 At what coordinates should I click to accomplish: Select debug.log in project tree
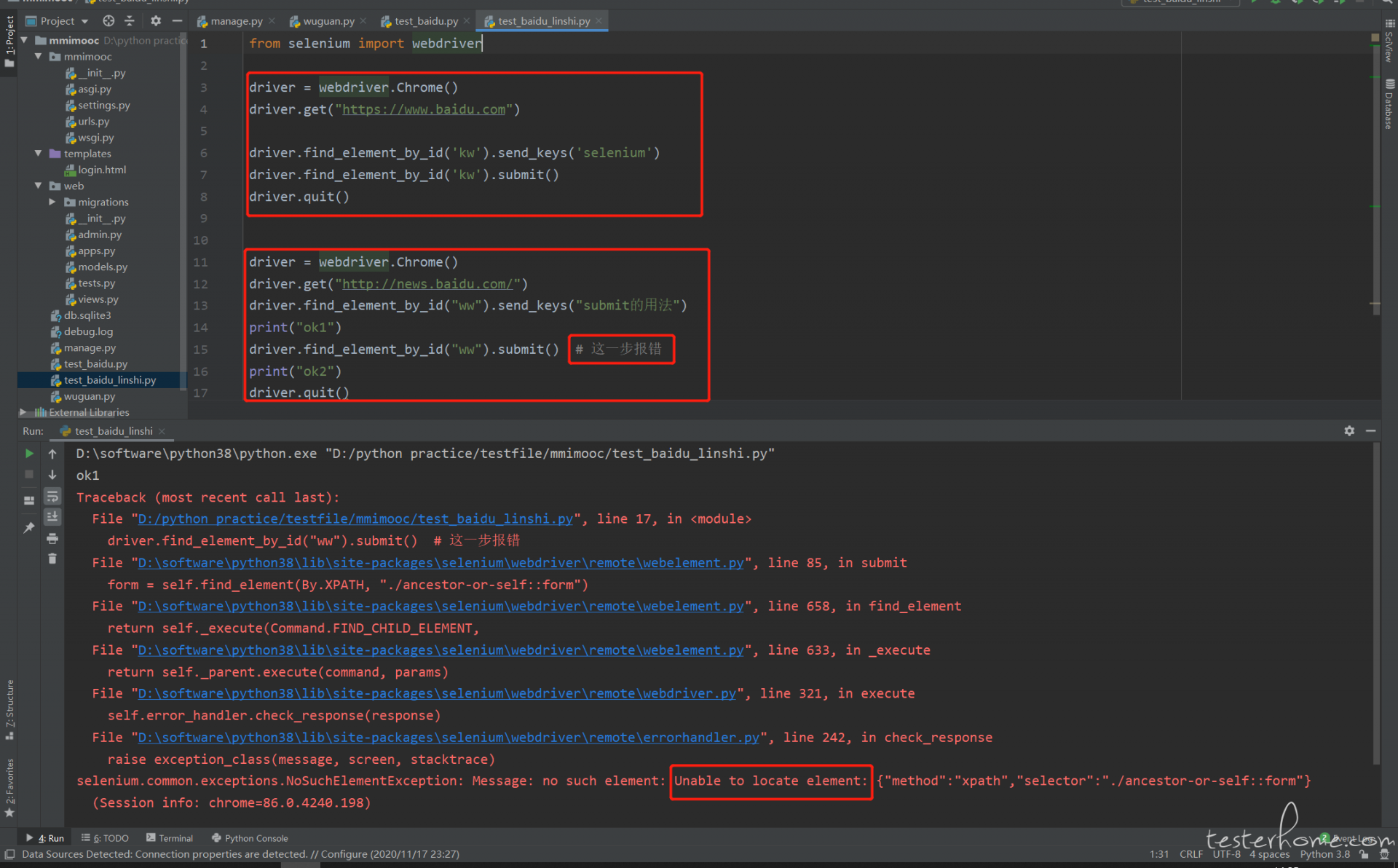[x=88, y=331]
